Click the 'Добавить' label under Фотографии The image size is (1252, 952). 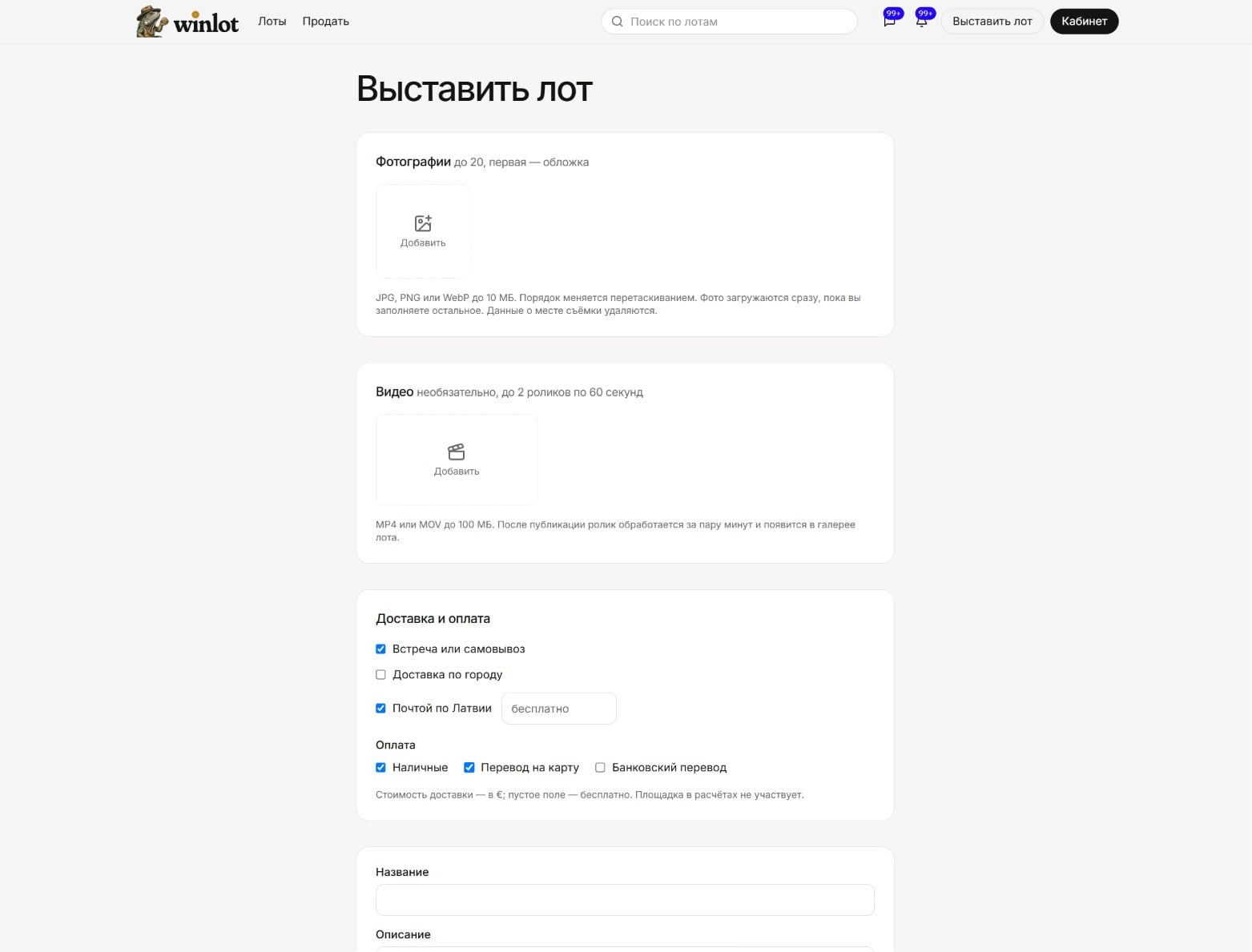pyautogui.click(x=423, y=243)
